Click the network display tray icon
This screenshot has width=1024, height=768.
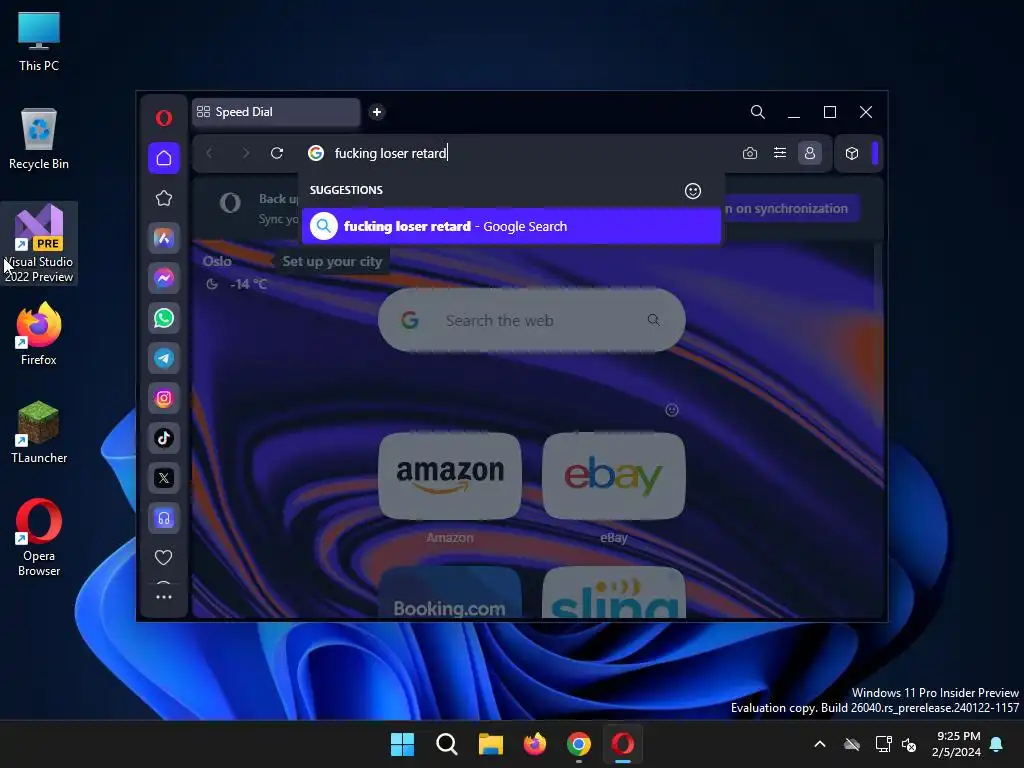(x=883, y=744)
